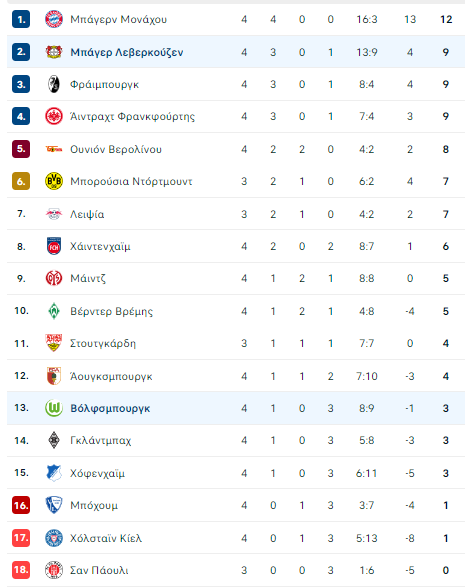Click Στουτγκάρδη row goal ratio 7:7
The image size is (465, 588).
tap(366, 344)
